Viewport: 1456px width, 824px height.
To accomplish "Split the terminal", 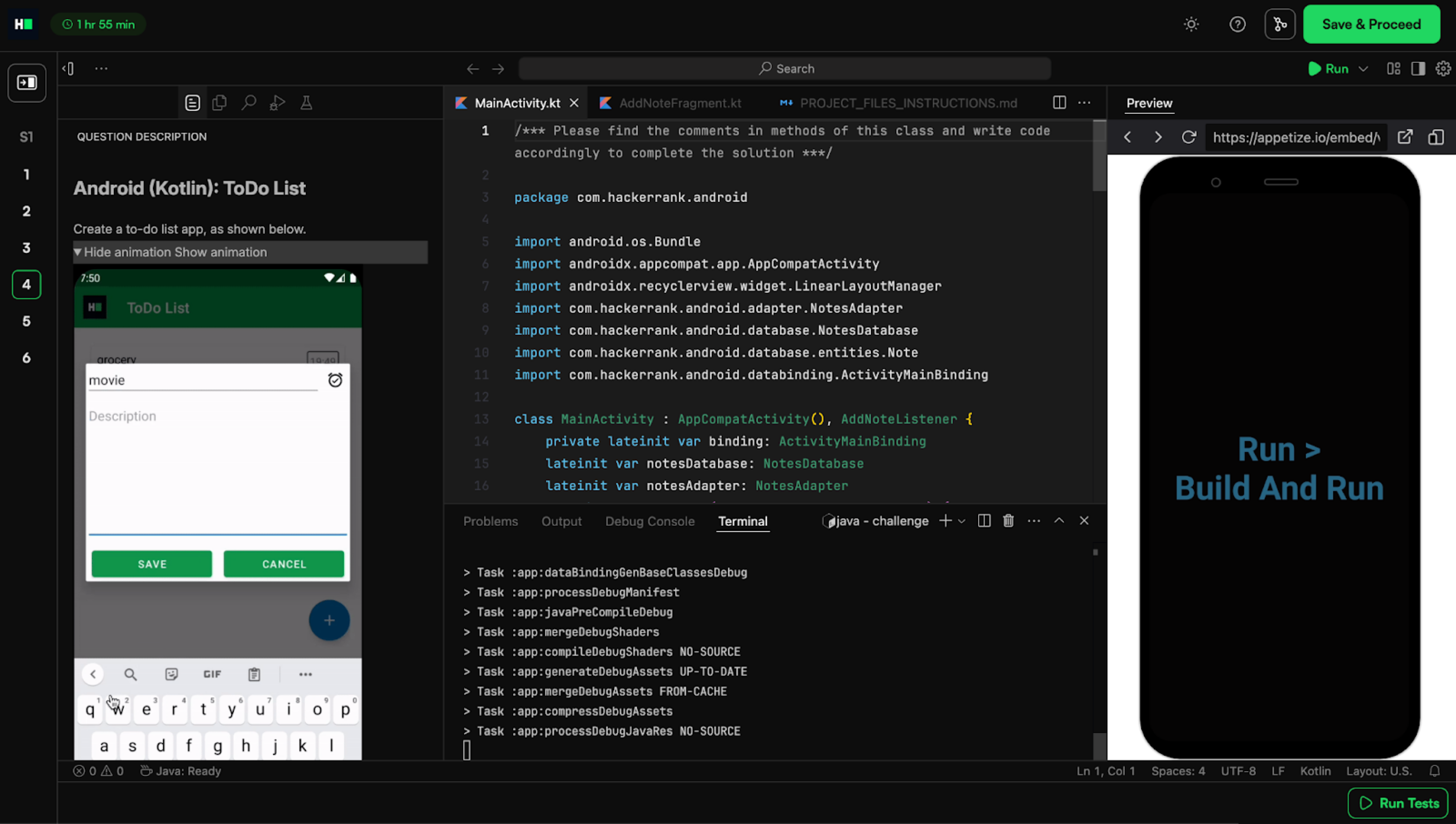I will (x=984, y=521).
